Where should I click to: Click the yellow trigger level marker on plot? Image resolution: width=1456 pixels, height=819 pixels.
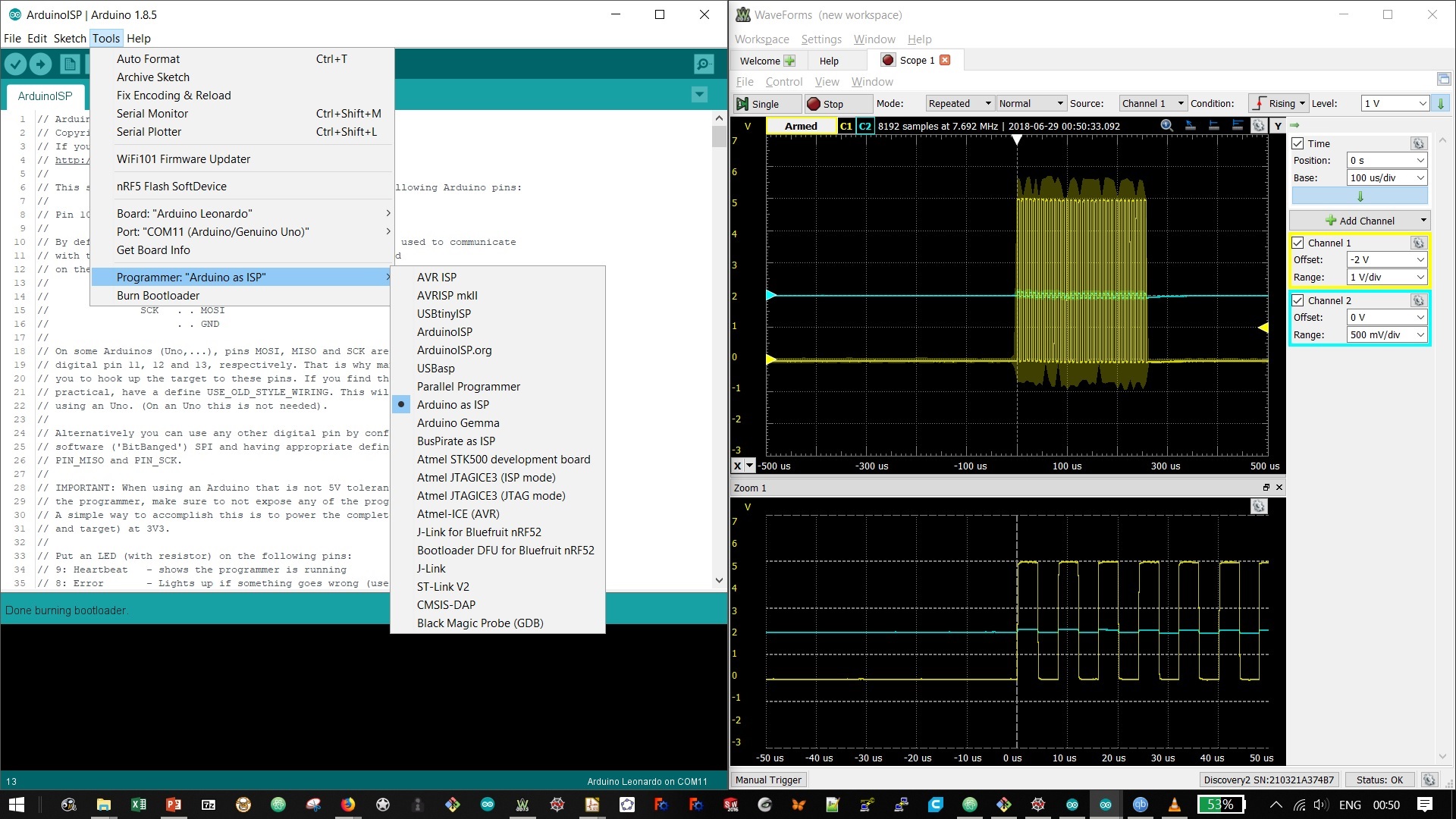(x=1263, y=328)
